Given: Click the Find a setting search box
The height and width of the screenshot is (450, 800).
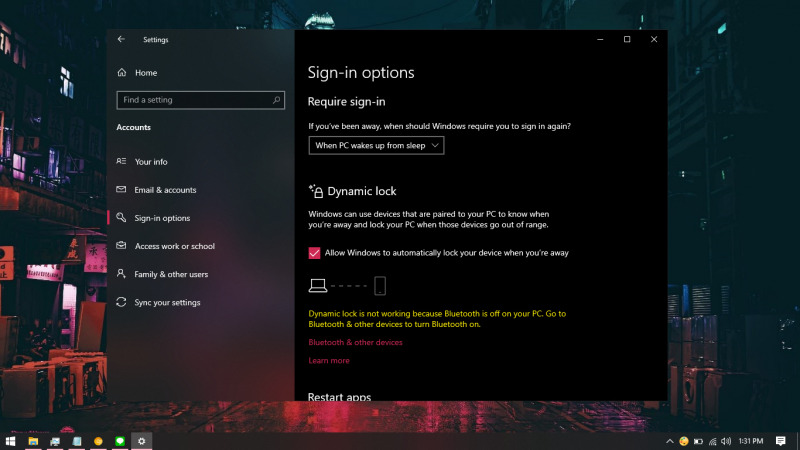Looking at the screenshot, I should (201, 100).
